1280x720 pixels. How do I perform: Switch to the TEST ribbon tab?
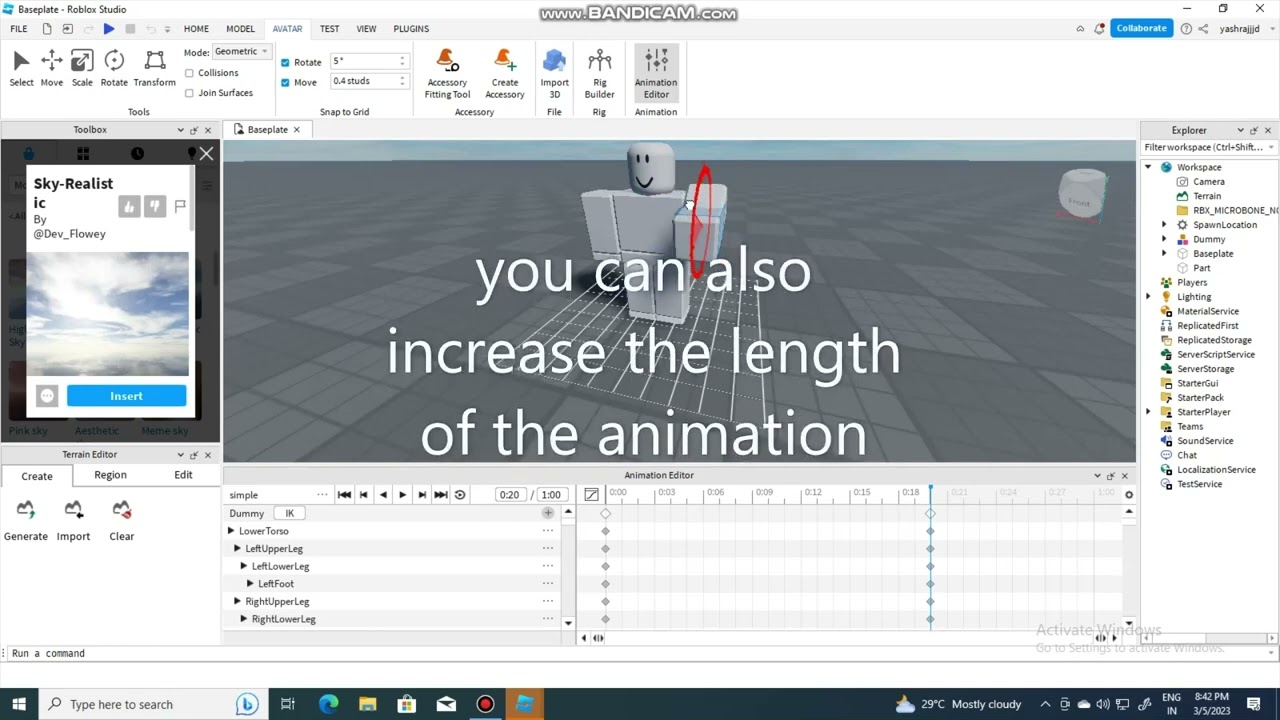[x=329, y=29]
